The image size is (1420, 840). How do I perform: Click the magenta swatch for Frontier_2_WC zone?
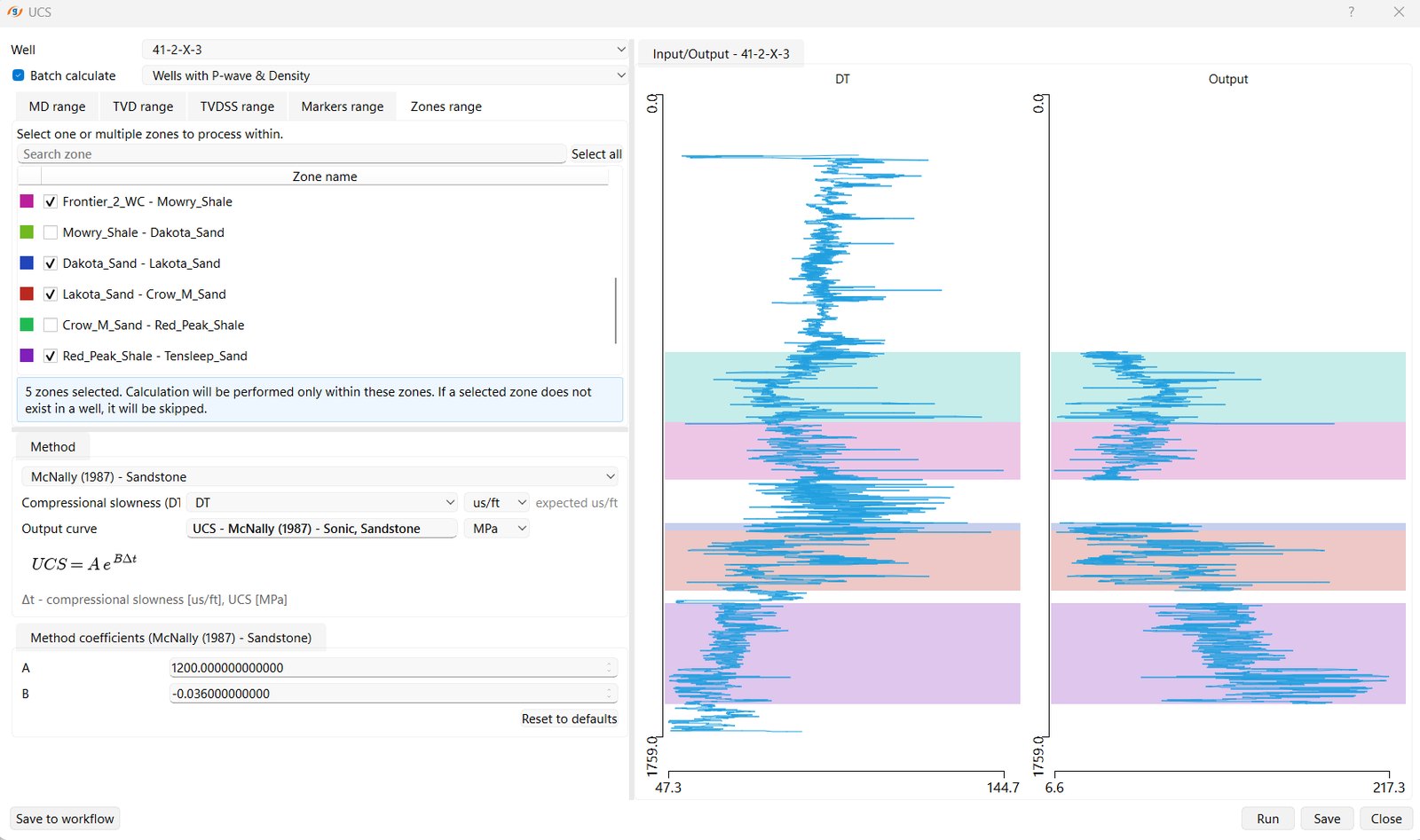(27, 201)
